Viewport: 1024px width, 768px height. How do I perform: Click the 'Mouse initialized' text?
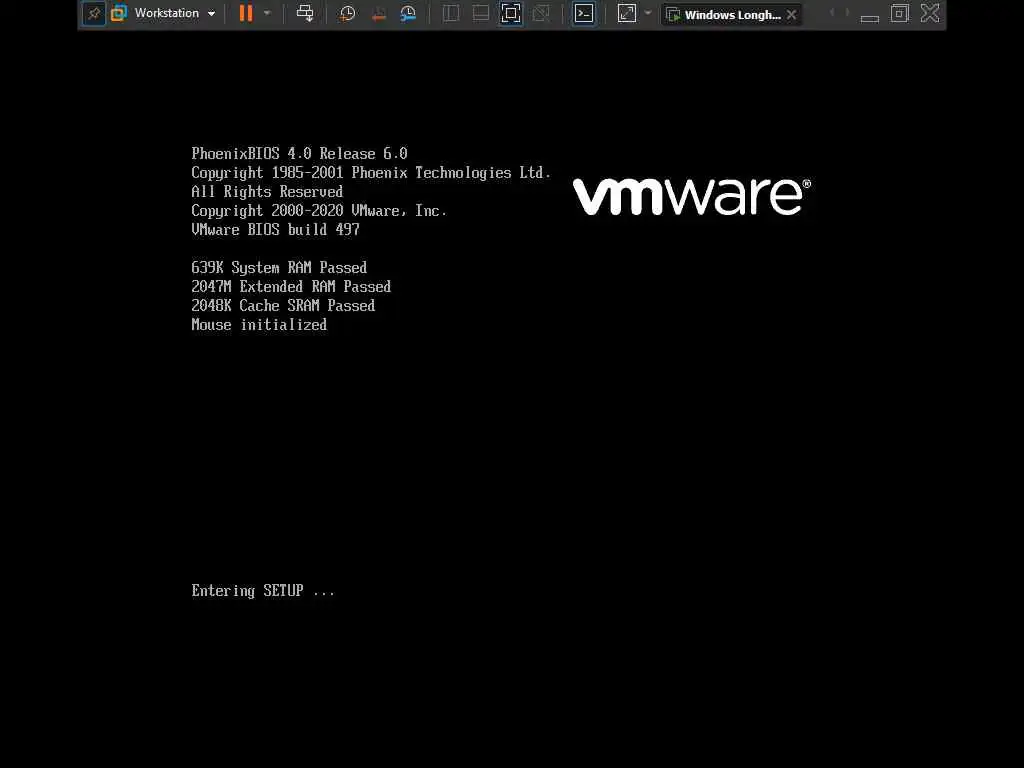pyautogui.click(x=259, y=325)
